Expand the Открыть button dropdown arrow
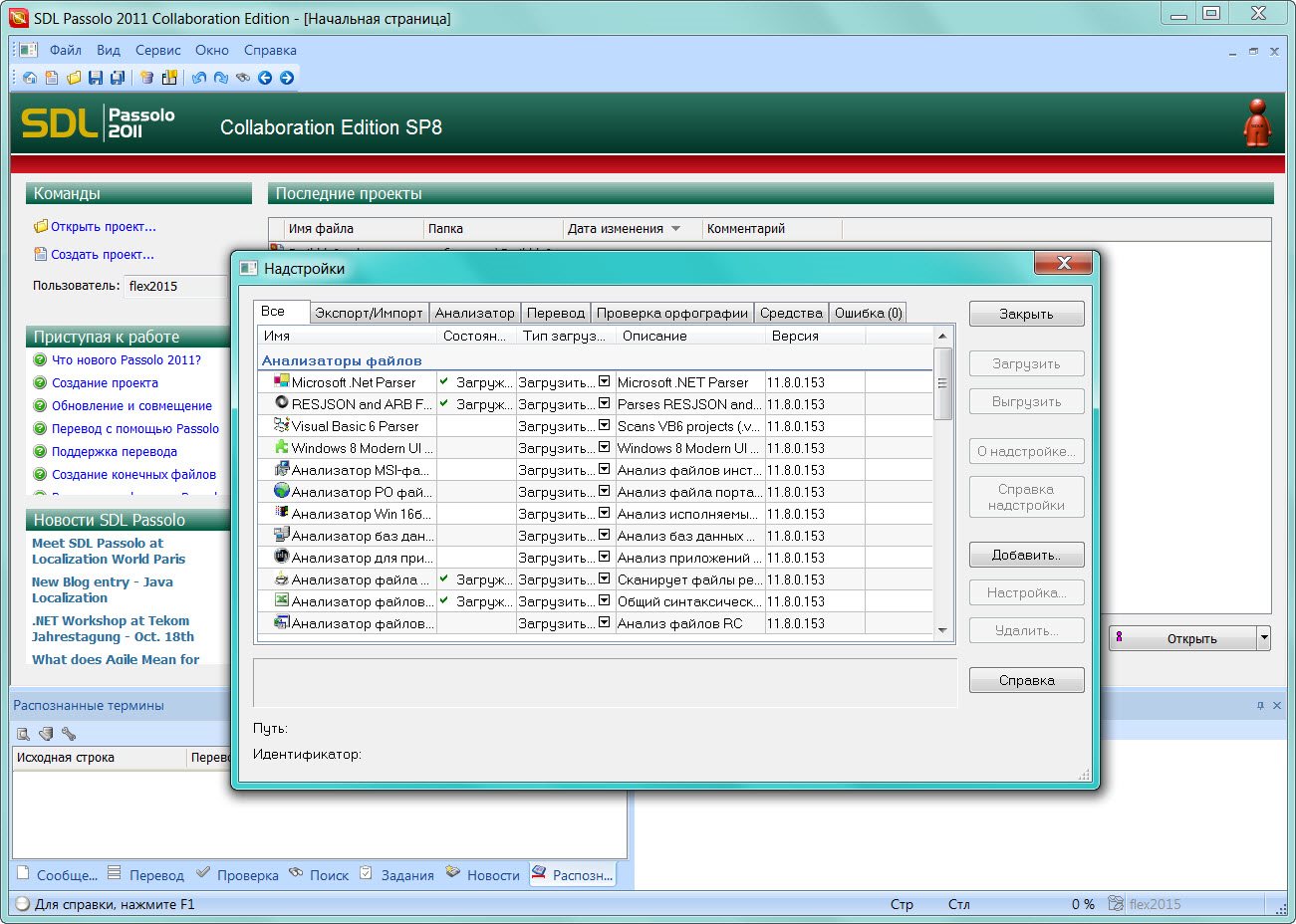 [1264, 638]
